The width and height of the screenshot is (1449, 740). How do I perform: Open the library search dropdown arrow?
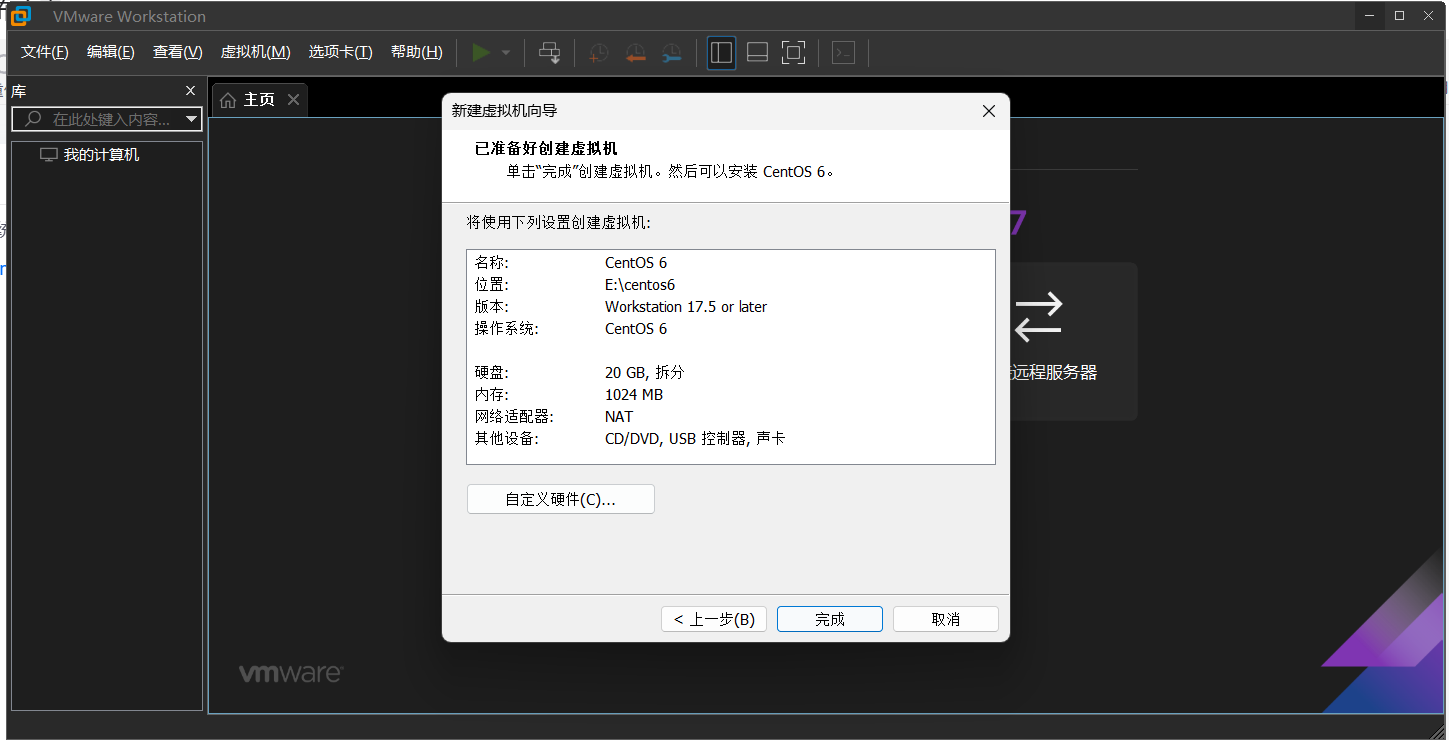click(x=191, y=119)
